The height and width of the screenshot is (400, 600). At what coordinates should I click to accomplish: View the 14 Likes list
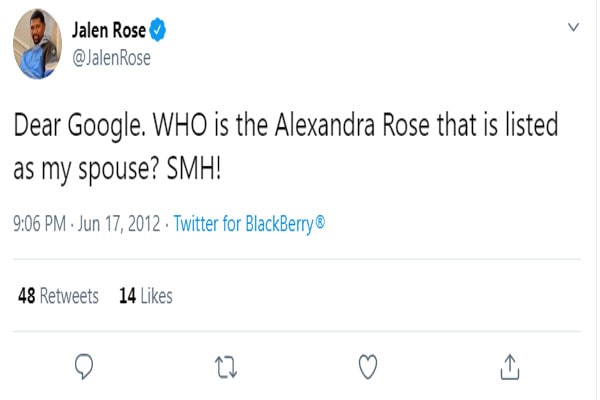[145, 296]
